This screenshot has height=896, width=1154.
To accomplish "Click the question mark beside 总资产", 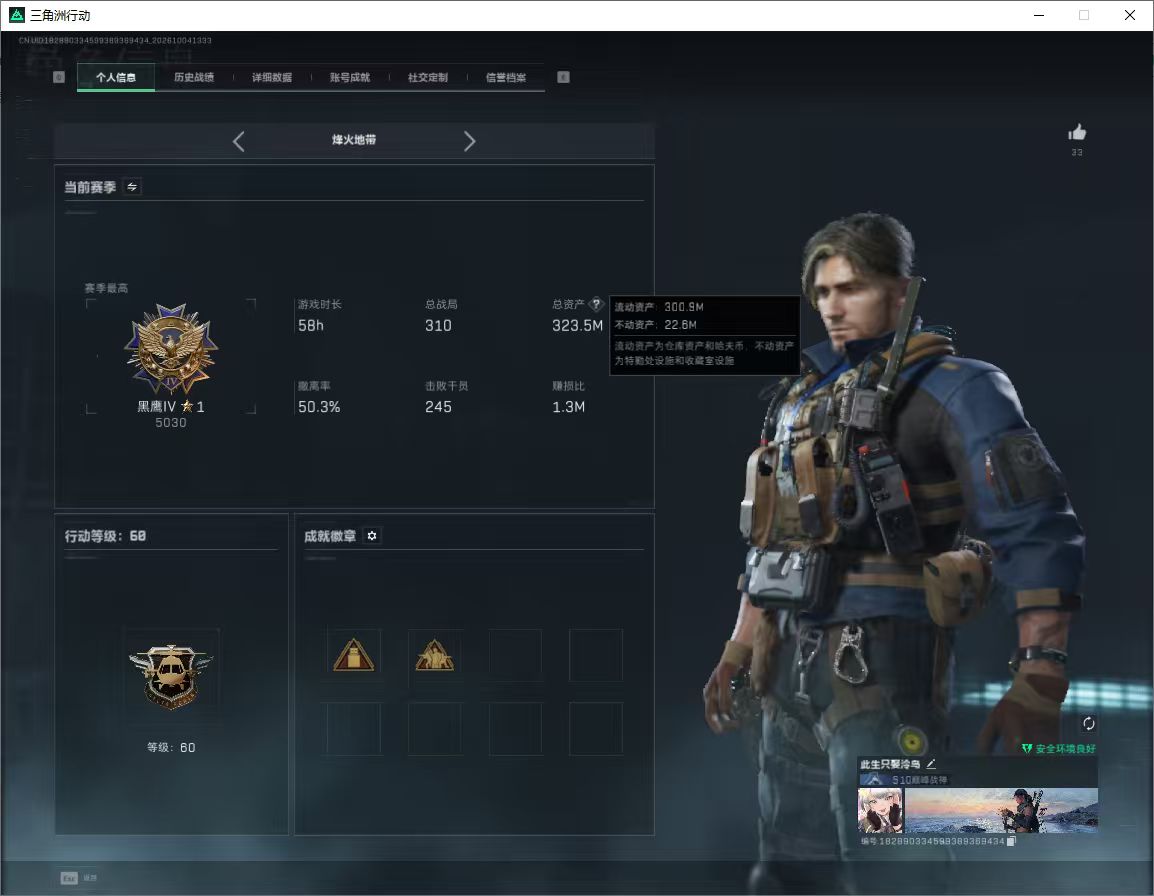I will 596,304.
